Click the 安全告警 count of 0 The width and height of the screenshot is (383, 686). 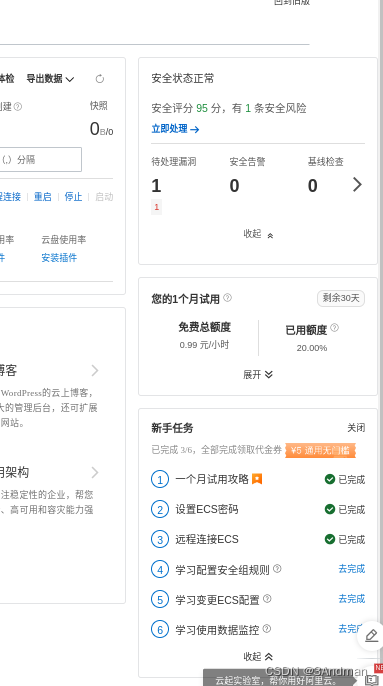click(x=235, y=186)
